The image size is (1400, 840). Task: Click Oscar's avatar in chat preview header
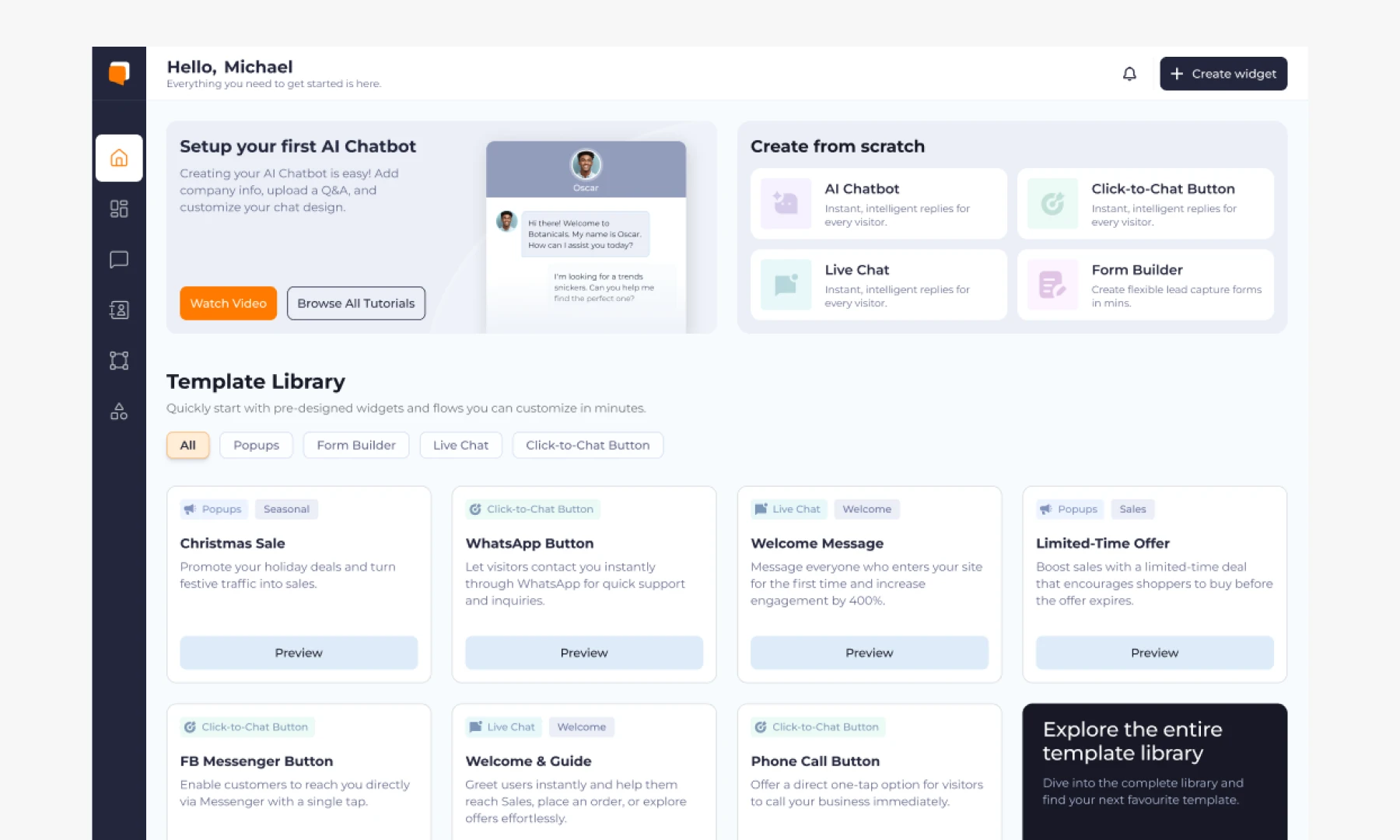coord(586,165)
